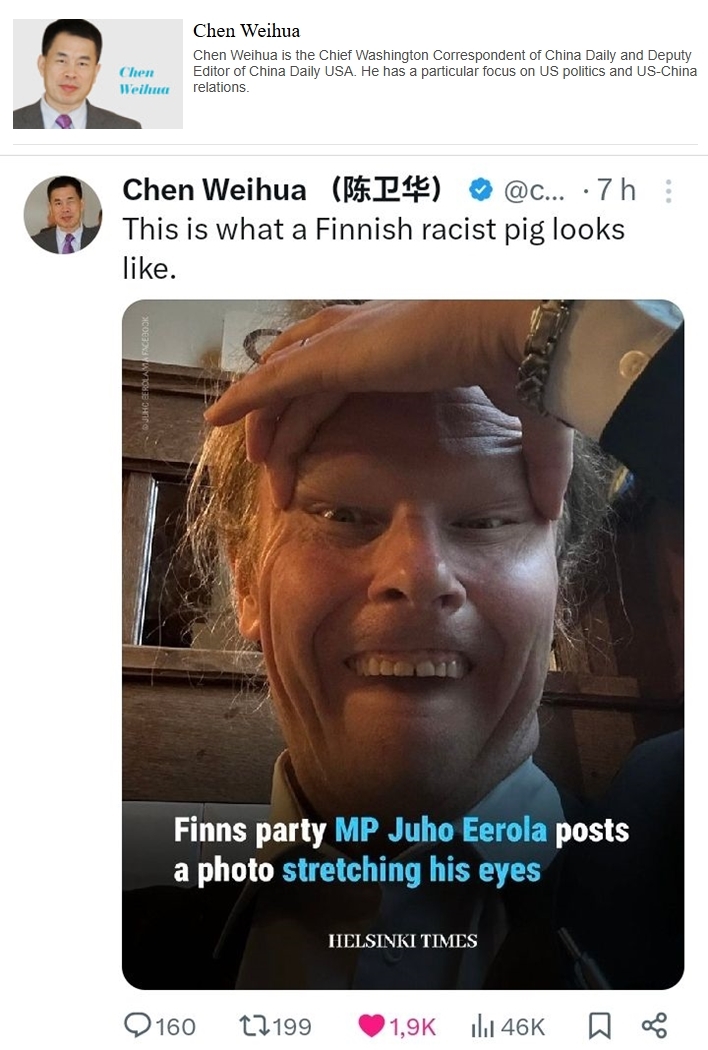Open the 199 reposts count
This screenshot has width=708, height=1050.
point(292,1027)
